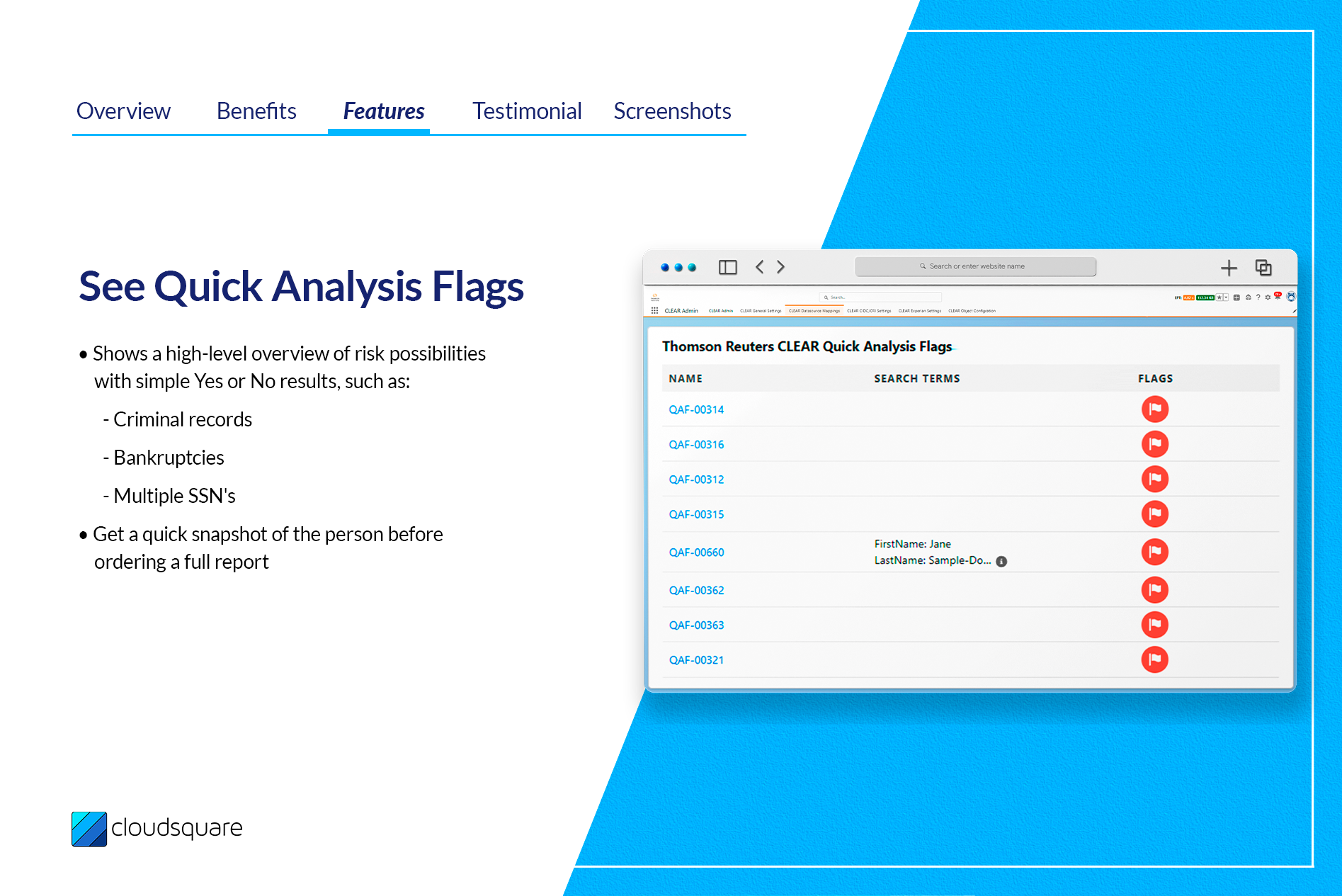Image resolution: width=1342 pixels, height=896 pixels.
Task: Click the help question mark icon
Action: [x=1258, y=297]
